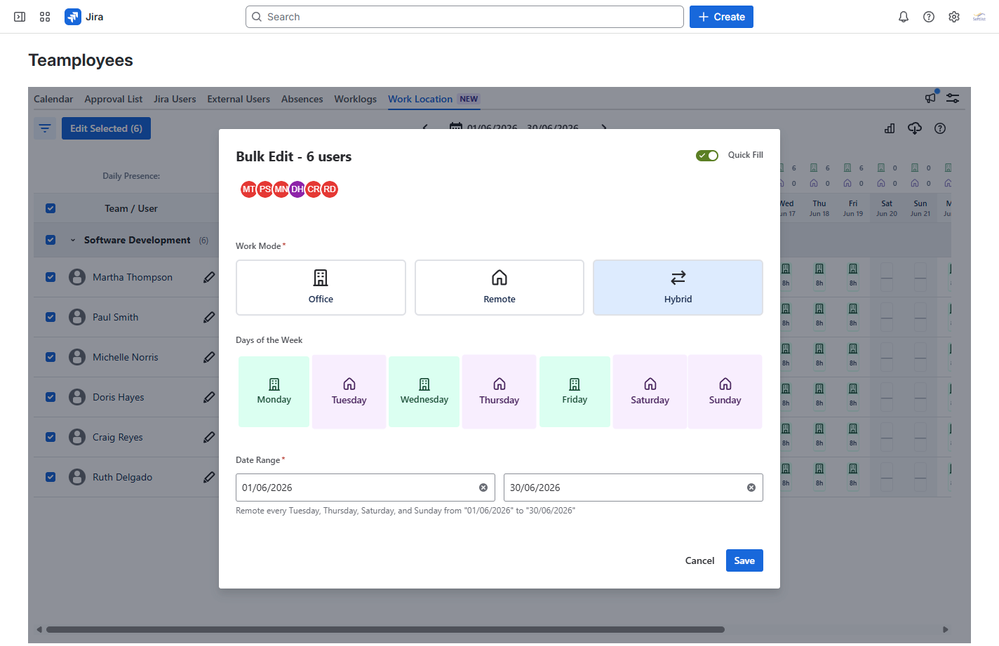Toggle Tuesday's work location tile

pyautogui.click(x=349, y=391)
